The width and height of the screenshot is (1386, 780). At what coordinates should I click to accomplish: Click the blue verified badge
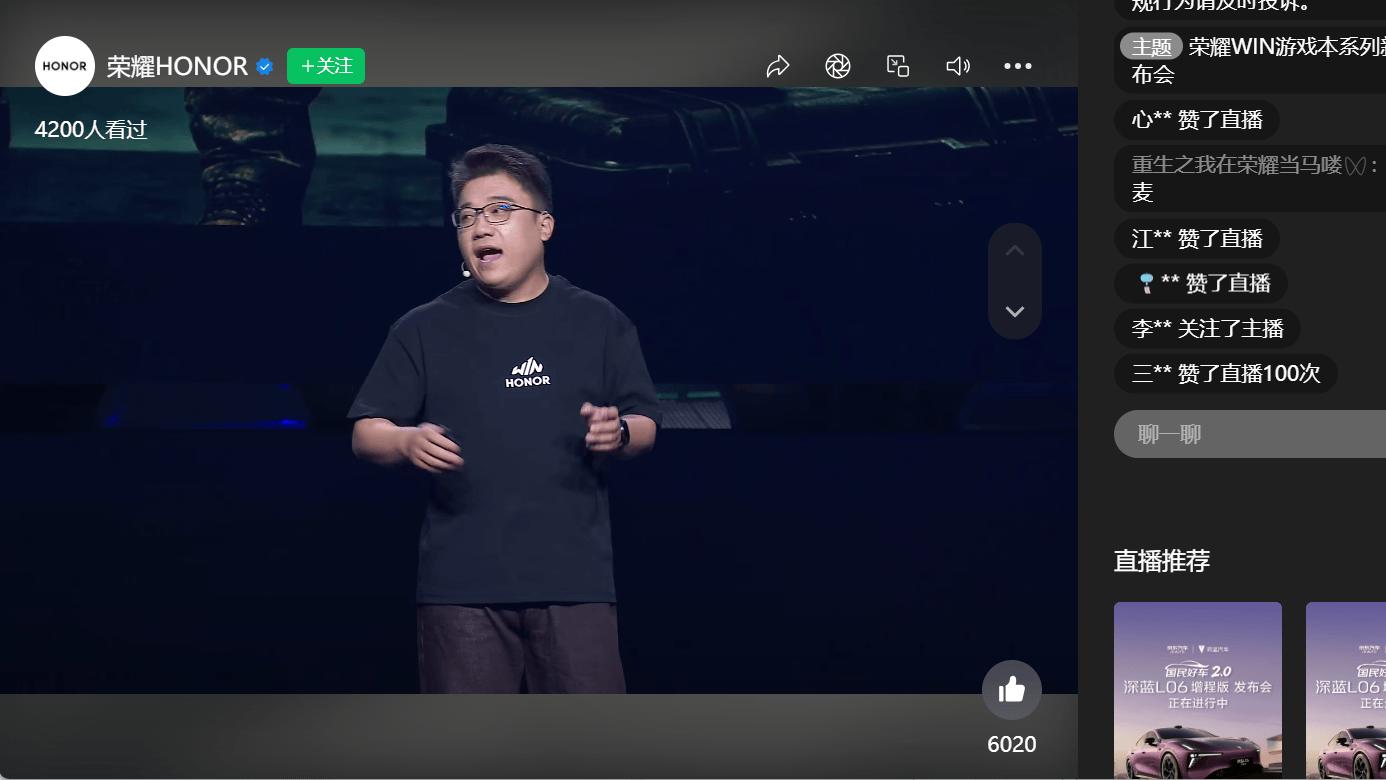265,66
